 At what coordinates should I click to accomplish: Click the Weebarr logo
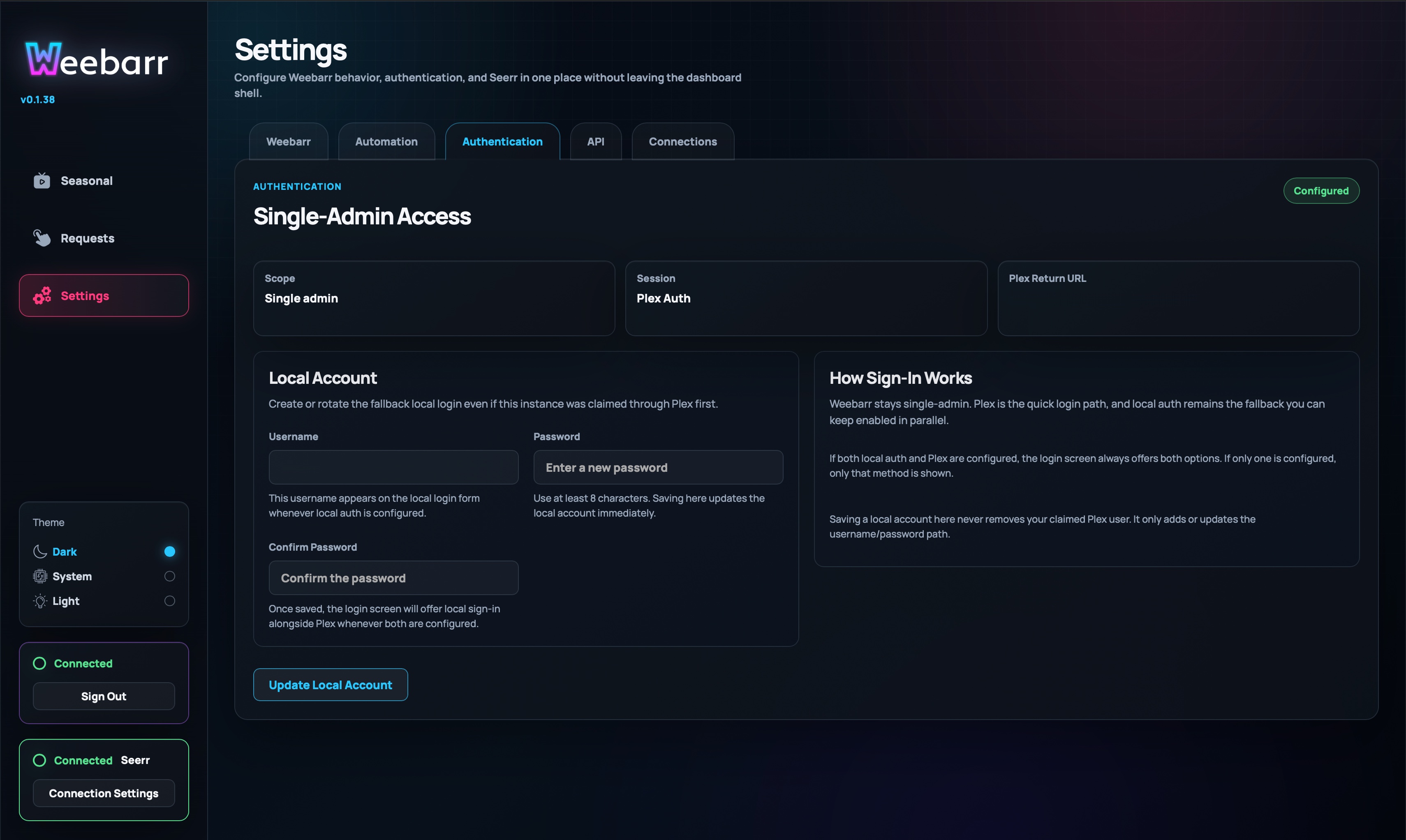point(97,60)
